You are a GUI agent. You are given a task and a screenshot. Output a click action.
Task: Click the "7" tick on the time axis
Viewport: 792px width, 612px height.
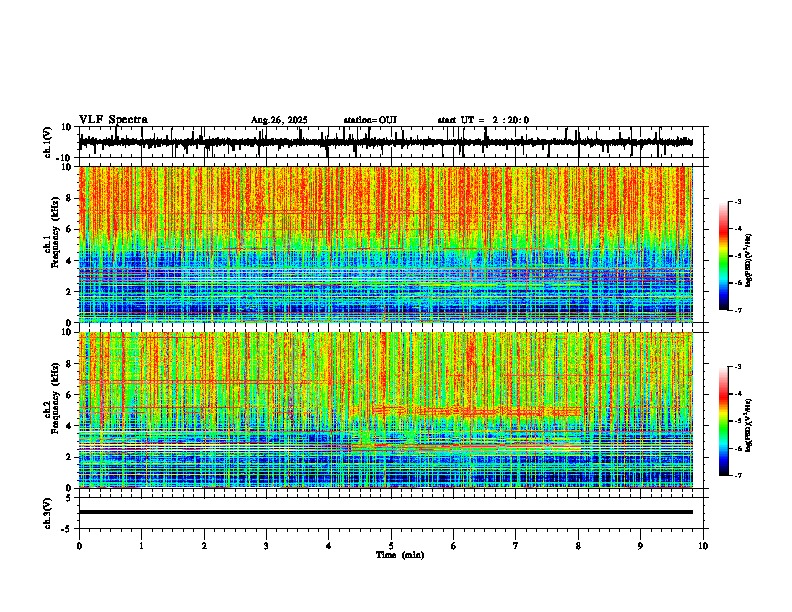(516, 546)
